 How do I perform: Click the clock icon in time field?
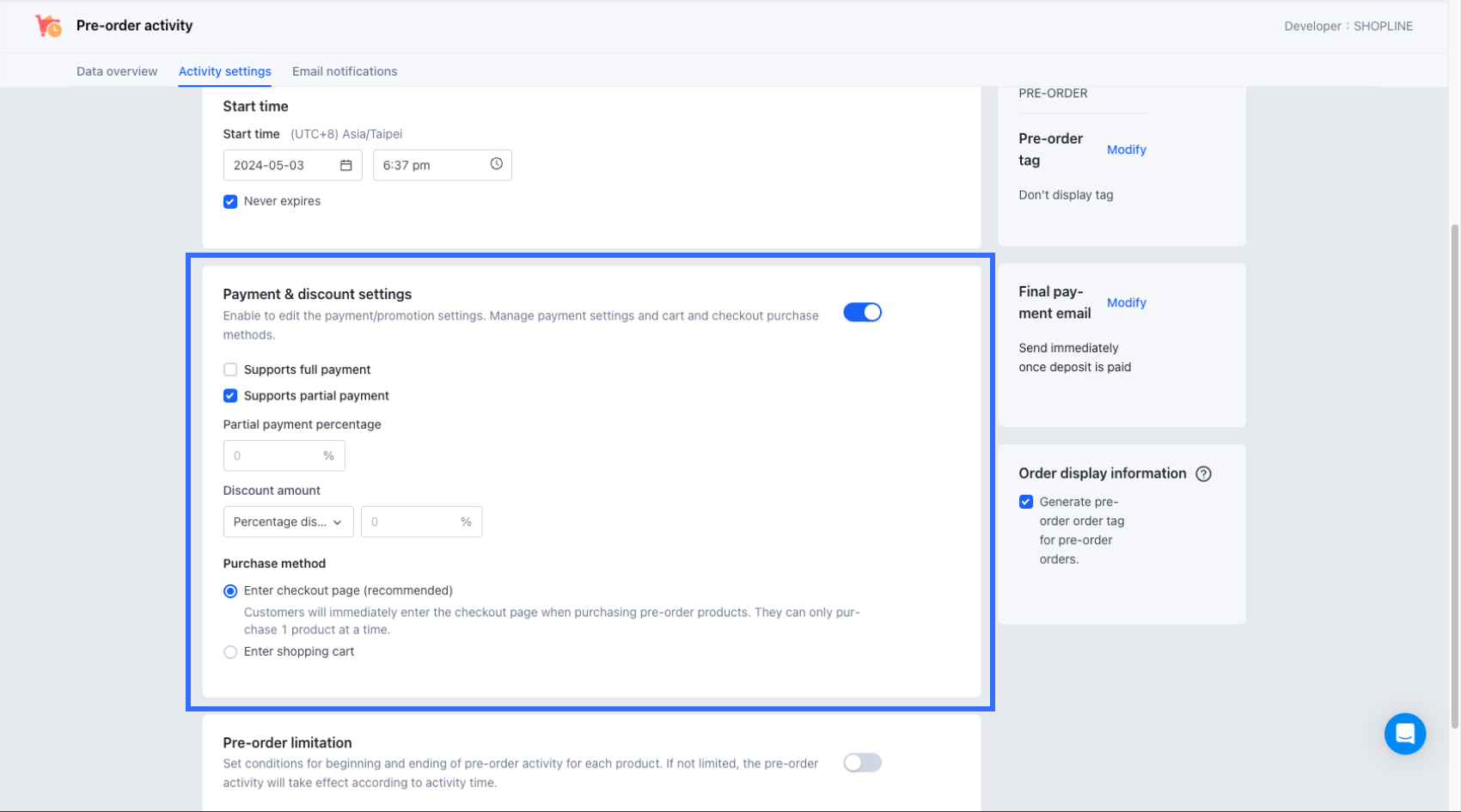[496, 164]
